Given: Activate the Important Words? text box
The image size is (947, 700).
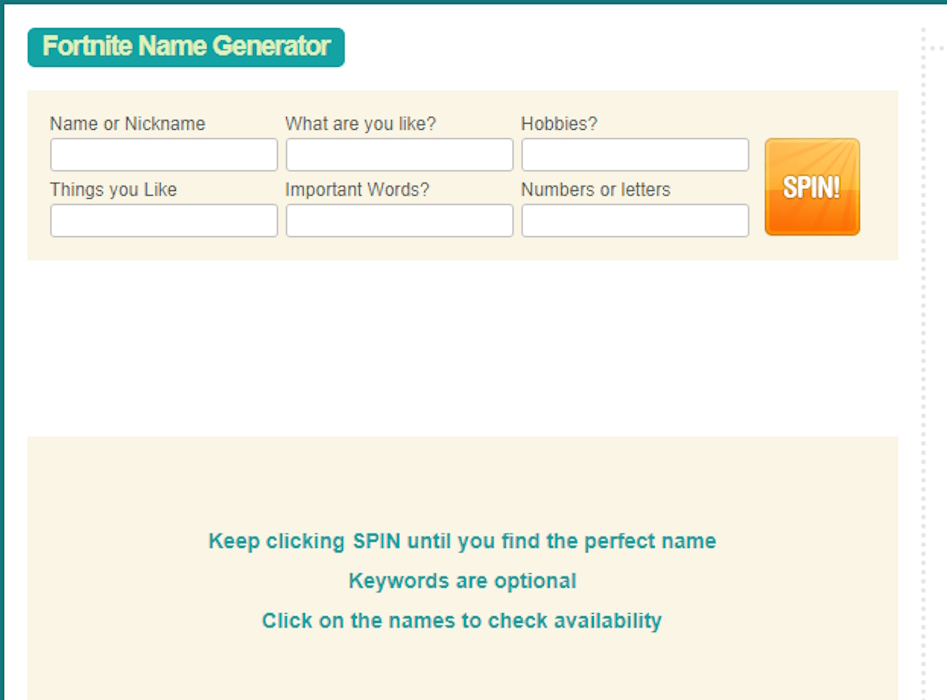Looking at the screenshot, I should click(399, 221).
